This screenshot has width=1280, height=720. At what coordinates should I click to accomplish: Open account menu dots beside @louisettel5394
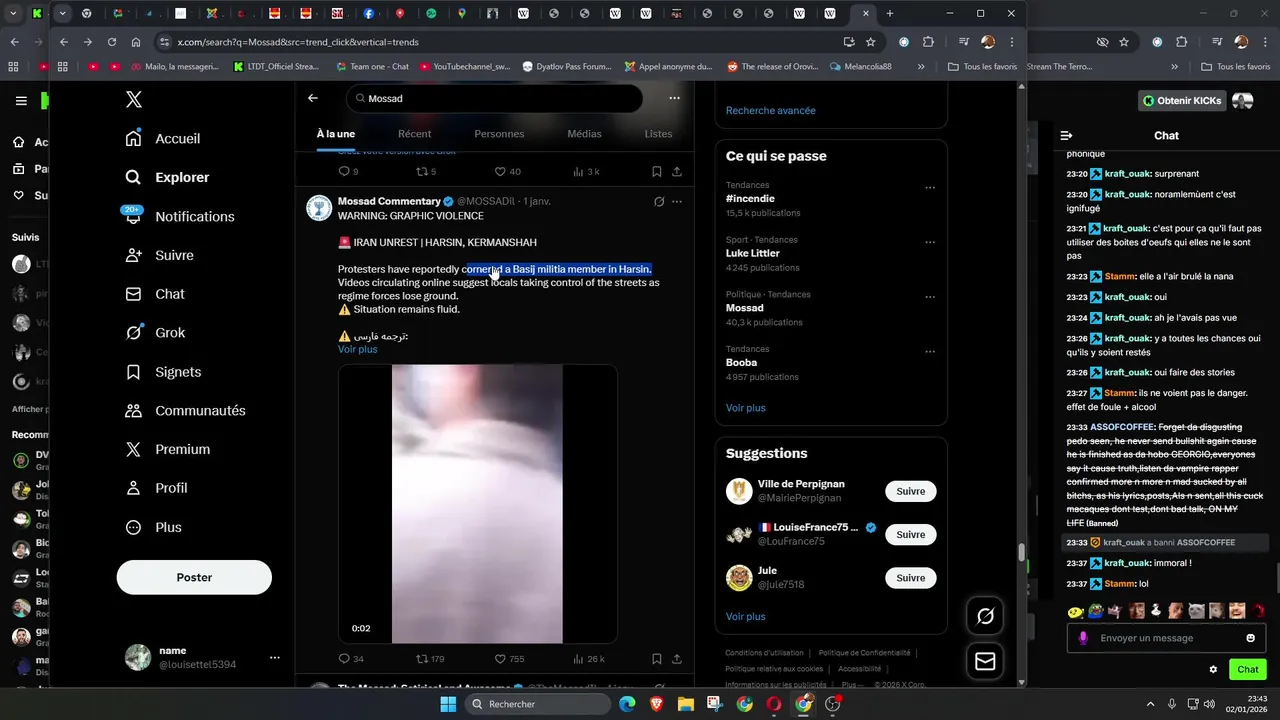pos(274,658)
